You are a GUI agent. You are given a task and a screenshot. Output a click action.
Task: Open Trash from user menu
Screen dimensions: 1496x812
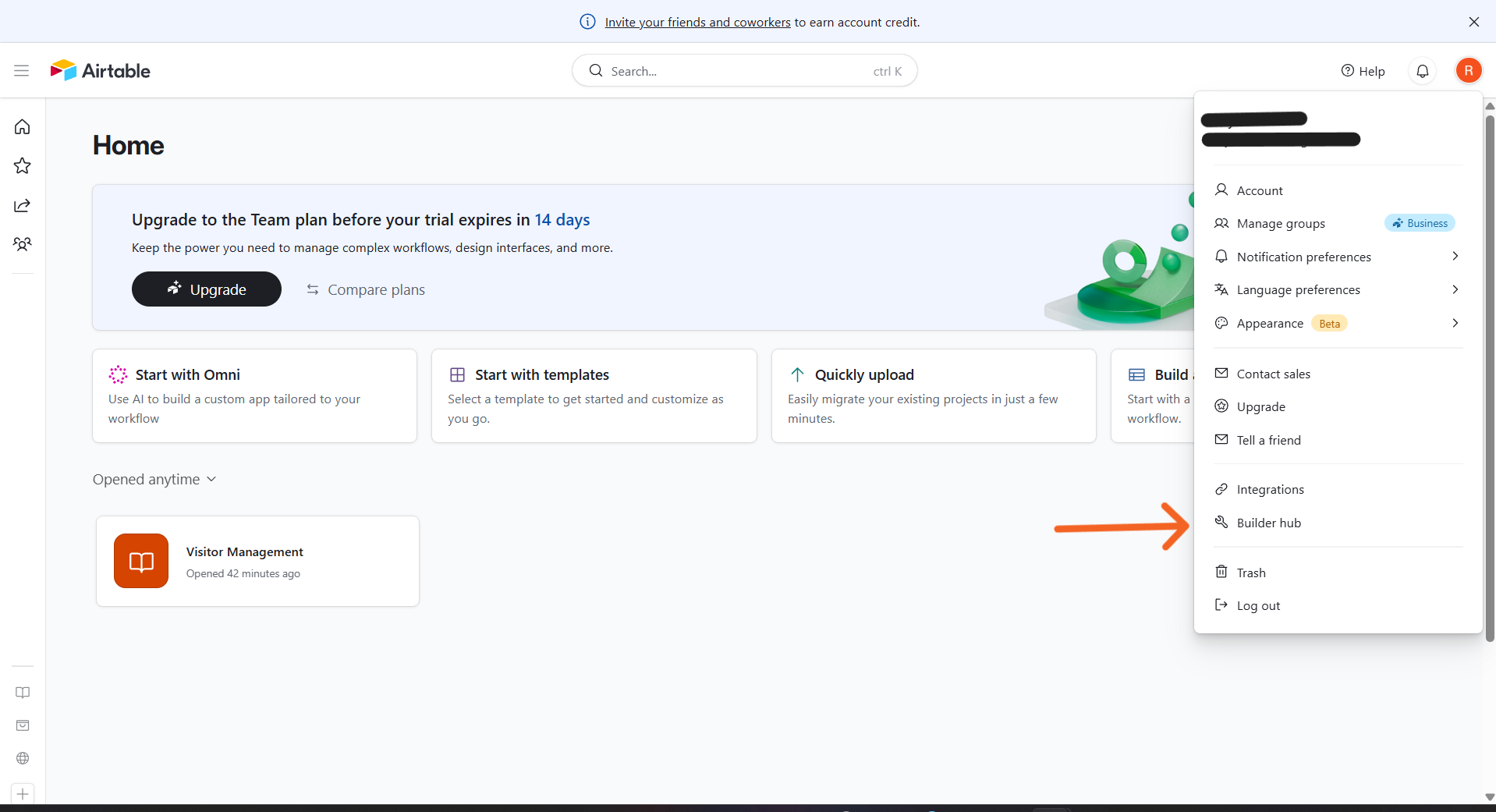(x=1338, y=573)
